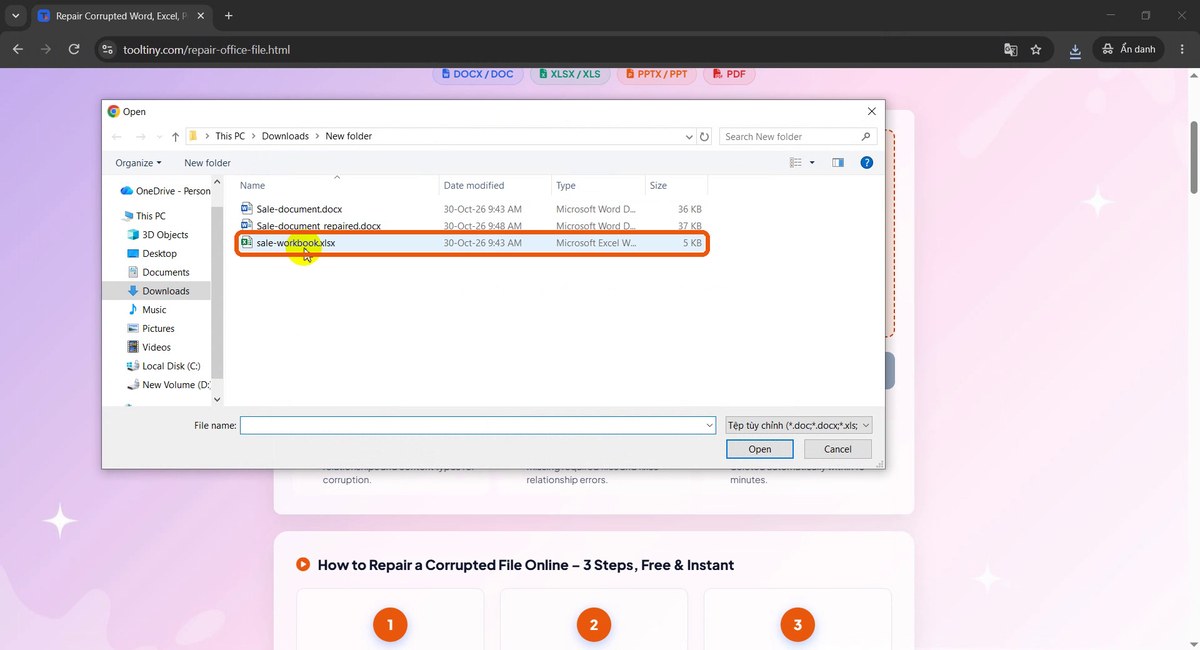Image resolution: width=1200 pixels, height=650 pixels.
Task: Click the DOCX / DOC format tag
Action: click(x=478, y=74)
